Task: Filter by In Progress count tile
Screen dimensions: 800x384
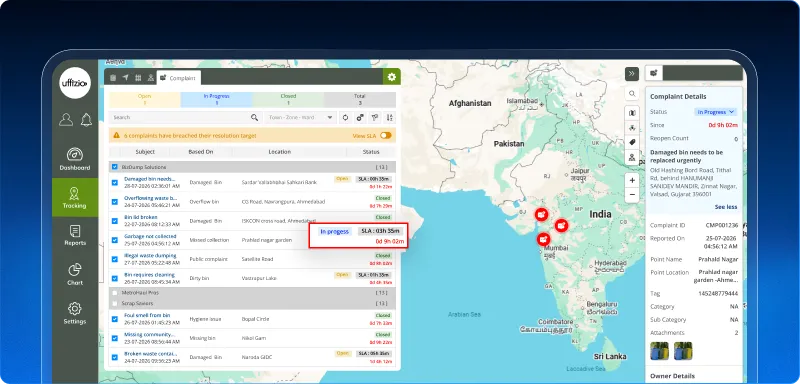Action: [216, 99]
